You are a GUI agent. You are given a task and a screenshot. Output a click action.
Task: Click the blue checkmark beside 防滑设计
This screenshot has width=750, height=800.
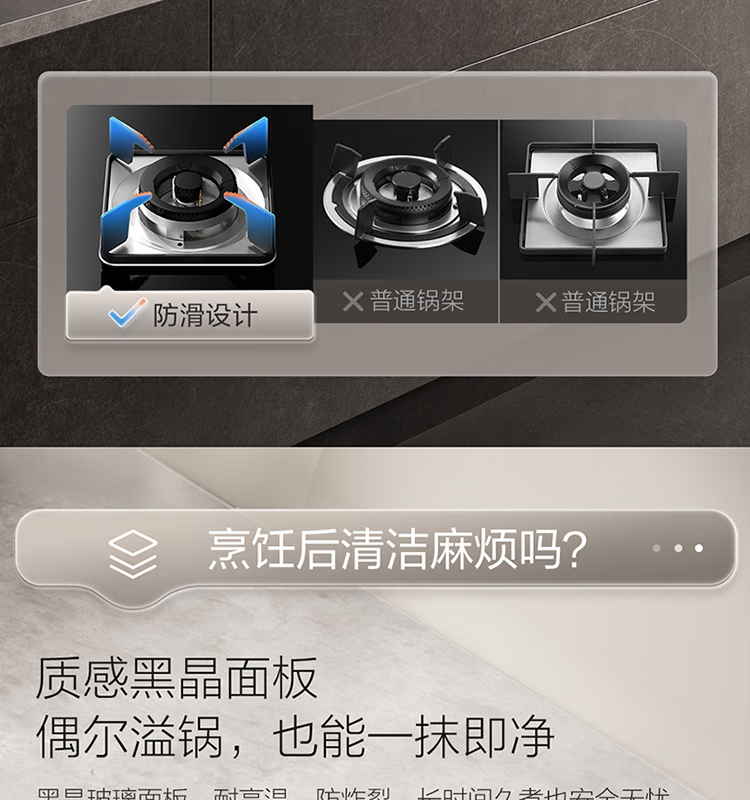pos(127,313)
